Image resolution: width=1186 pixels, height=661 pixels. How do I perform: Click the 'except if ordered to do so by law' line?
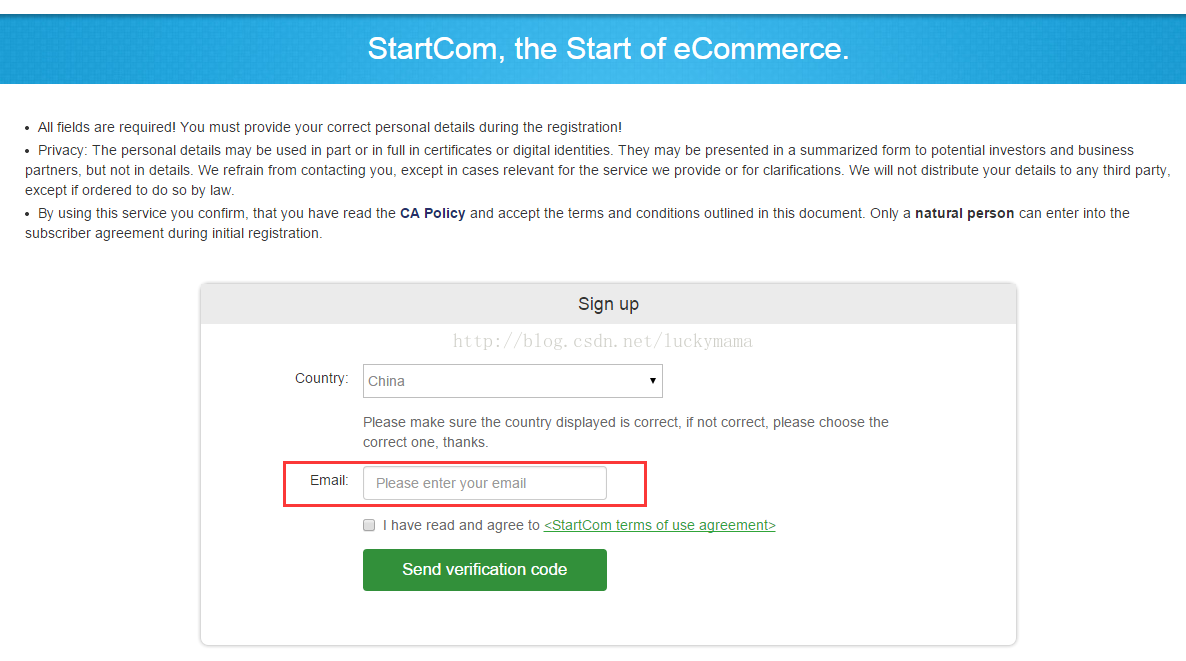click(x=130, y=190)
